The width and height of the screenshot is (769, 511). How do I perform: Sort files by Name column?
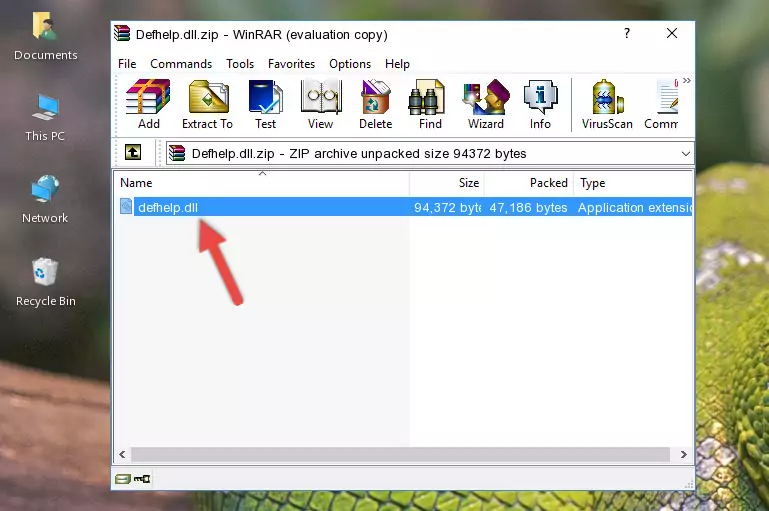pyautogui.click(x=262, y=183)
